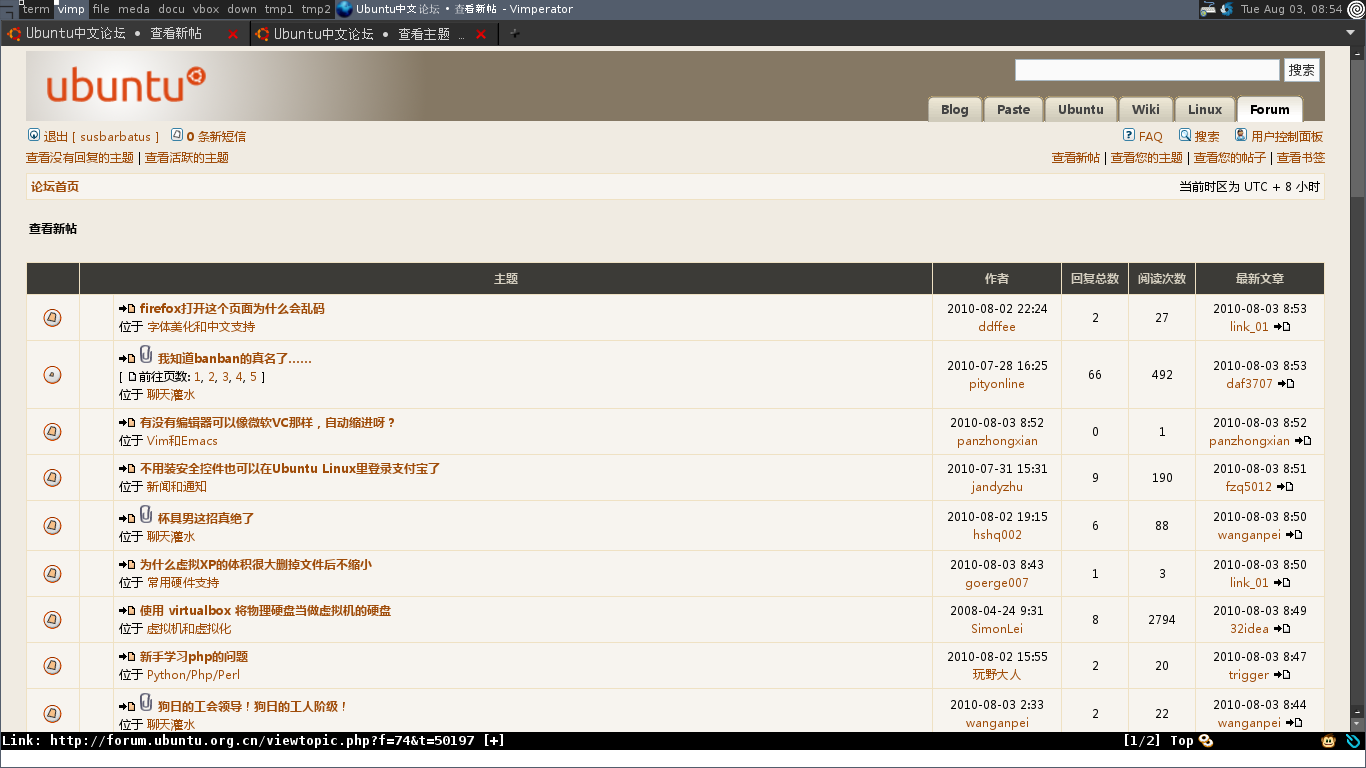Select the Wiki navigation tab
Viewport: 1366px width, 768px height.
pyautogui.click(x=1146, y=109)
